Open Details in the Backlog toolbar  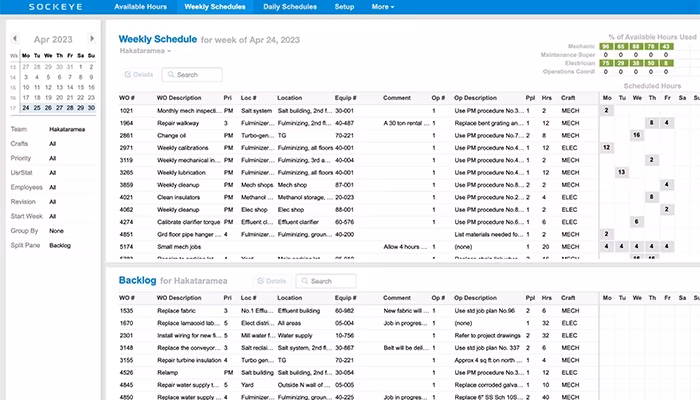272,281
